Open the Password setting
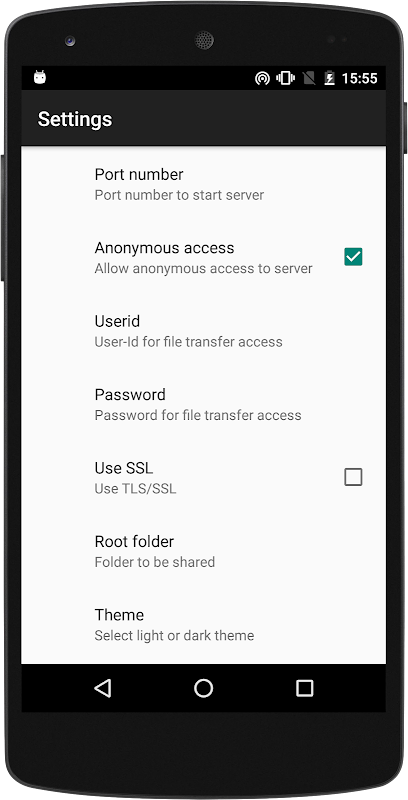Screen dimensions: 408x800 [x=203, y=404]
